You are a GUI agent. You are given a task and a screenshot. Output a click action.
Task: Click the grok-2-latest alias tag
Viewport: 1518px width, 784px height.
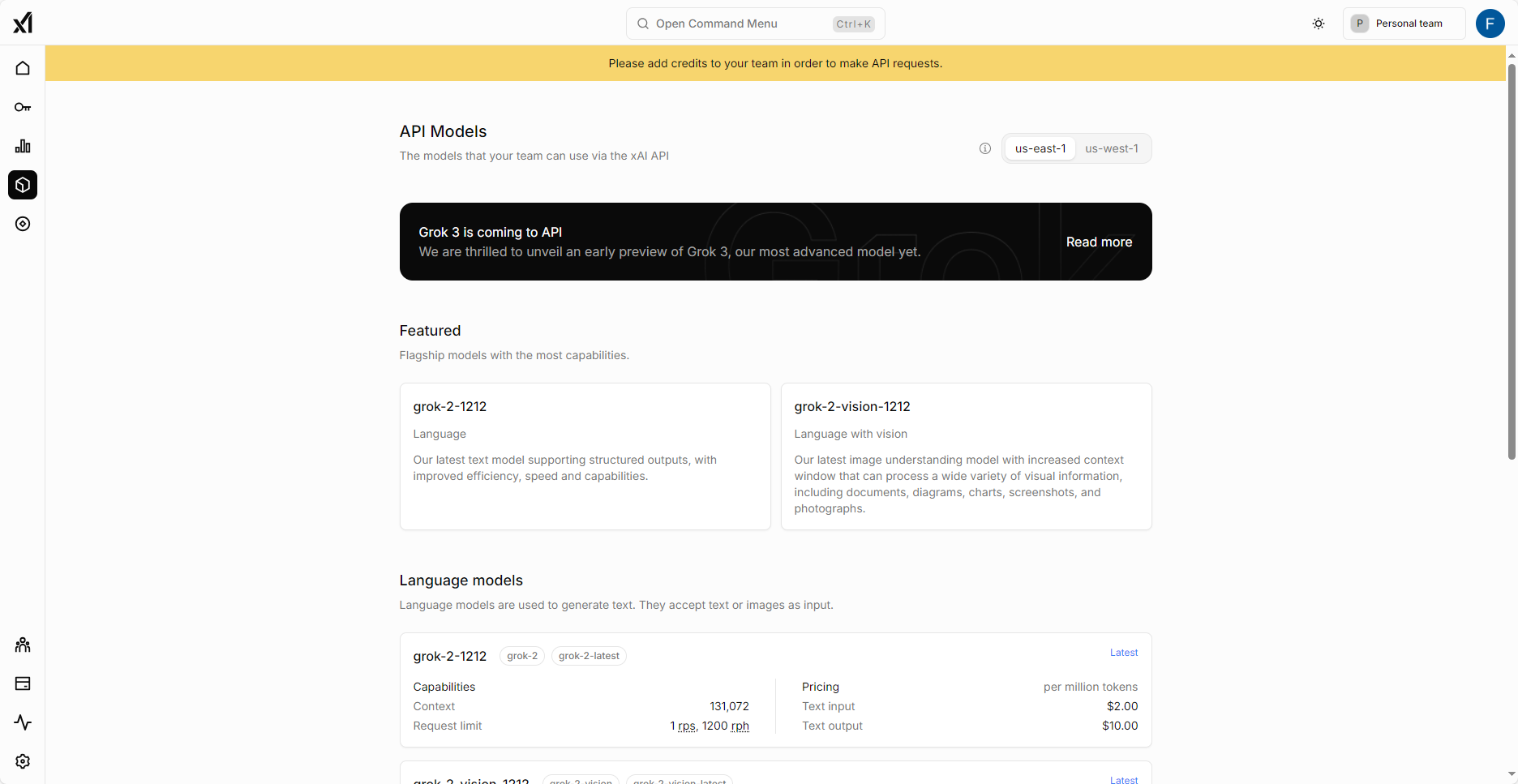589,656
